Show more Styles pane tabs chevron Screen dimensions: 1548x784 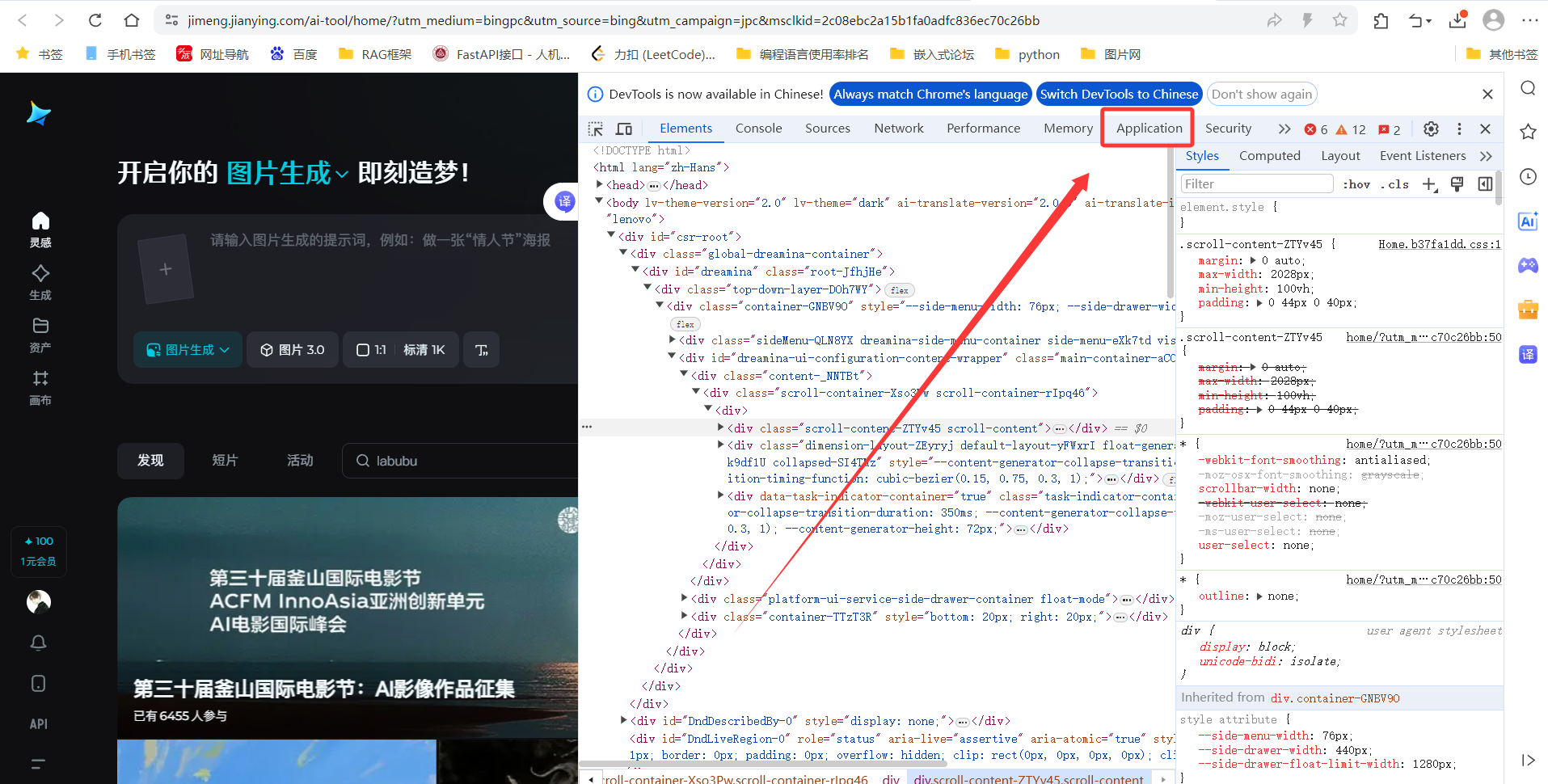[x=1486, y=156]
